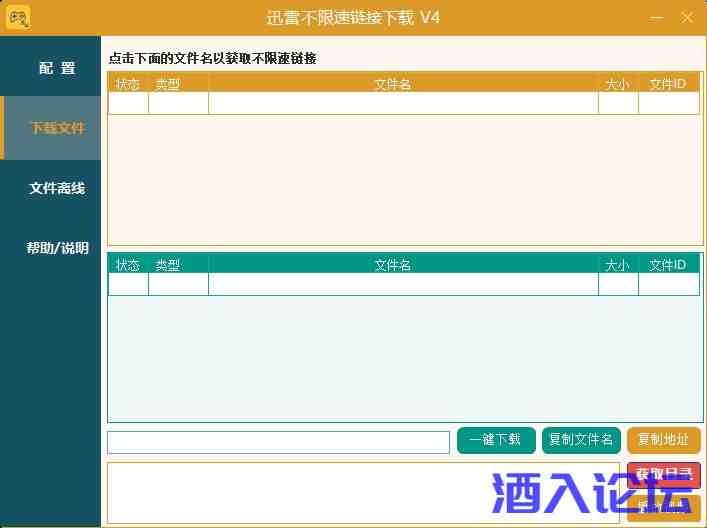Close the 迅雷不限速链接下载 window
Screen dimensions: 707x528
pos(687,18)
